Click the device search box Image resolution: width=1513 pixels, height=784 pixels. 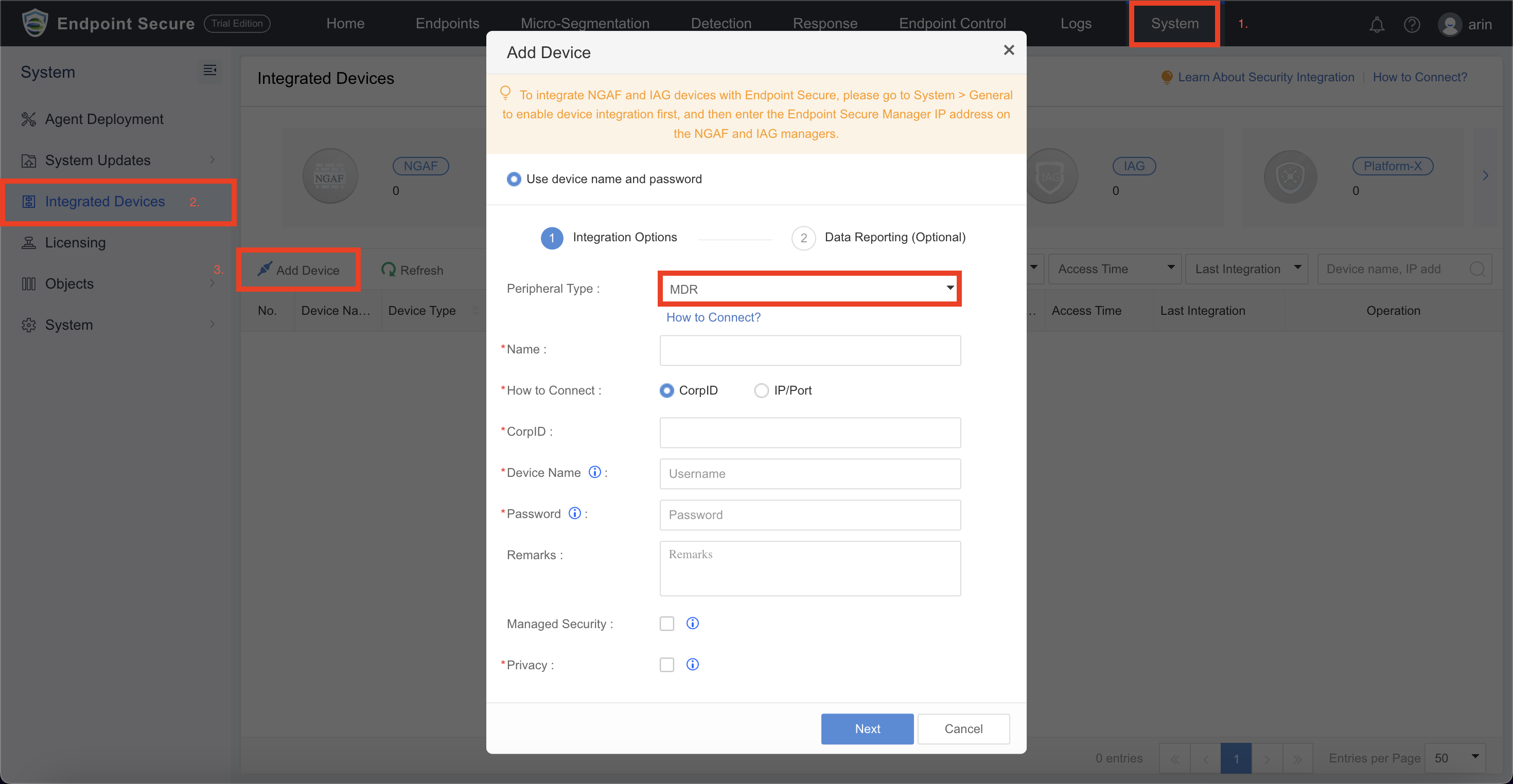click(x=1404, y=269)
